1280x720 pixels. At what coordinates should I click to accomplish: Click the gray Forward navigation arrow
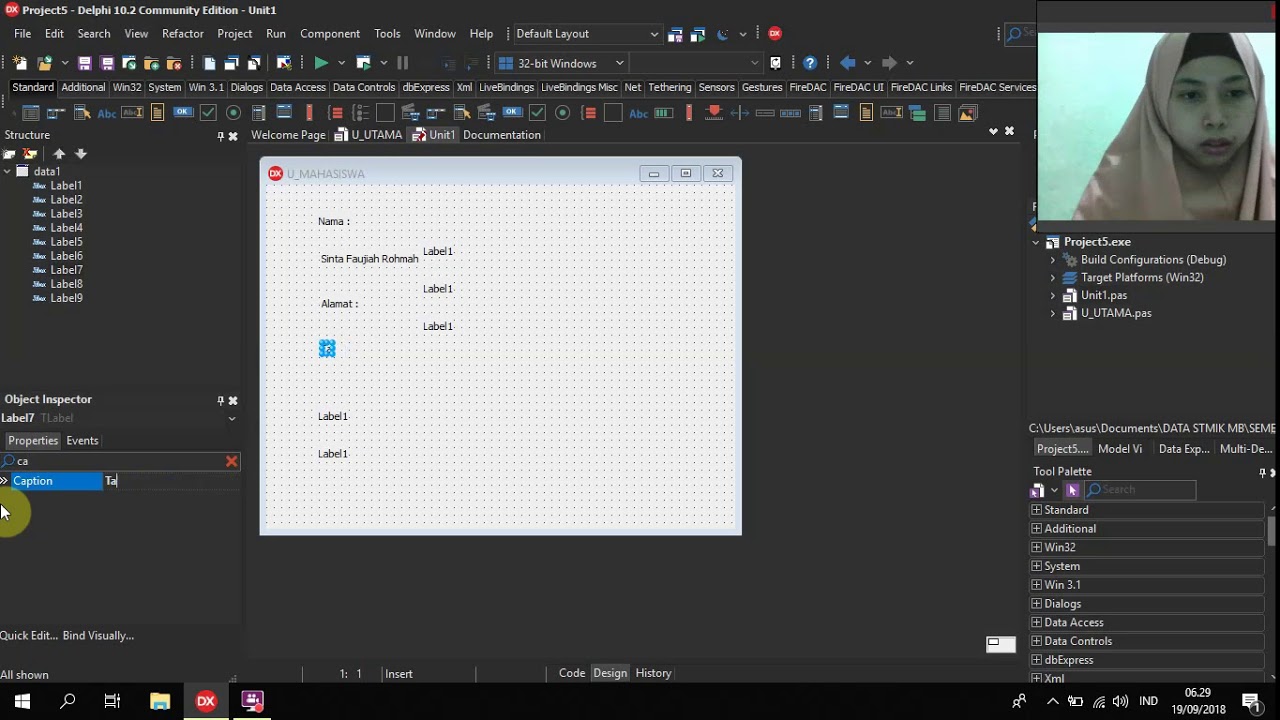(889, 63)
